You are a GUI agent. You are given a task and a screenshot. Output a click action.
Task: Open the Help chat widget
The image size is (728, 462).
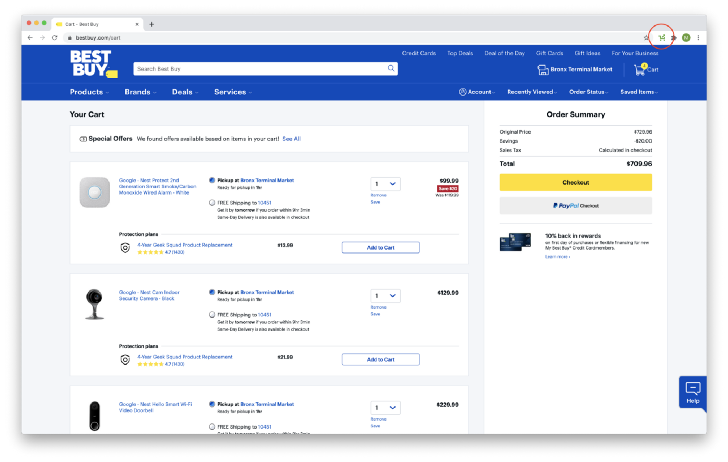tap(693, 392)
